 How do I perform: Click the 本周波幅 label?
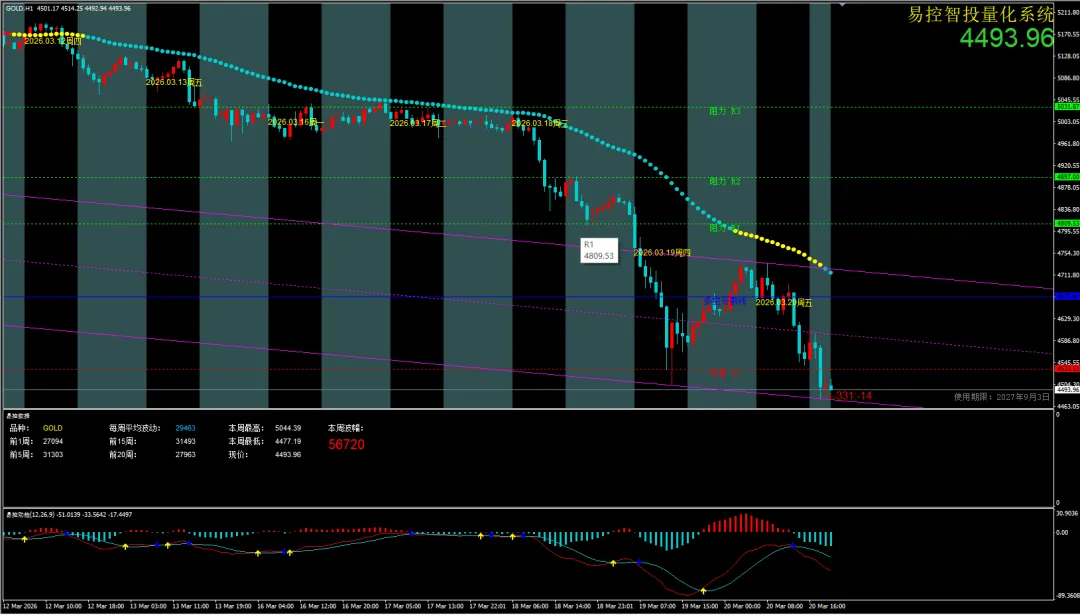(345, 428)
